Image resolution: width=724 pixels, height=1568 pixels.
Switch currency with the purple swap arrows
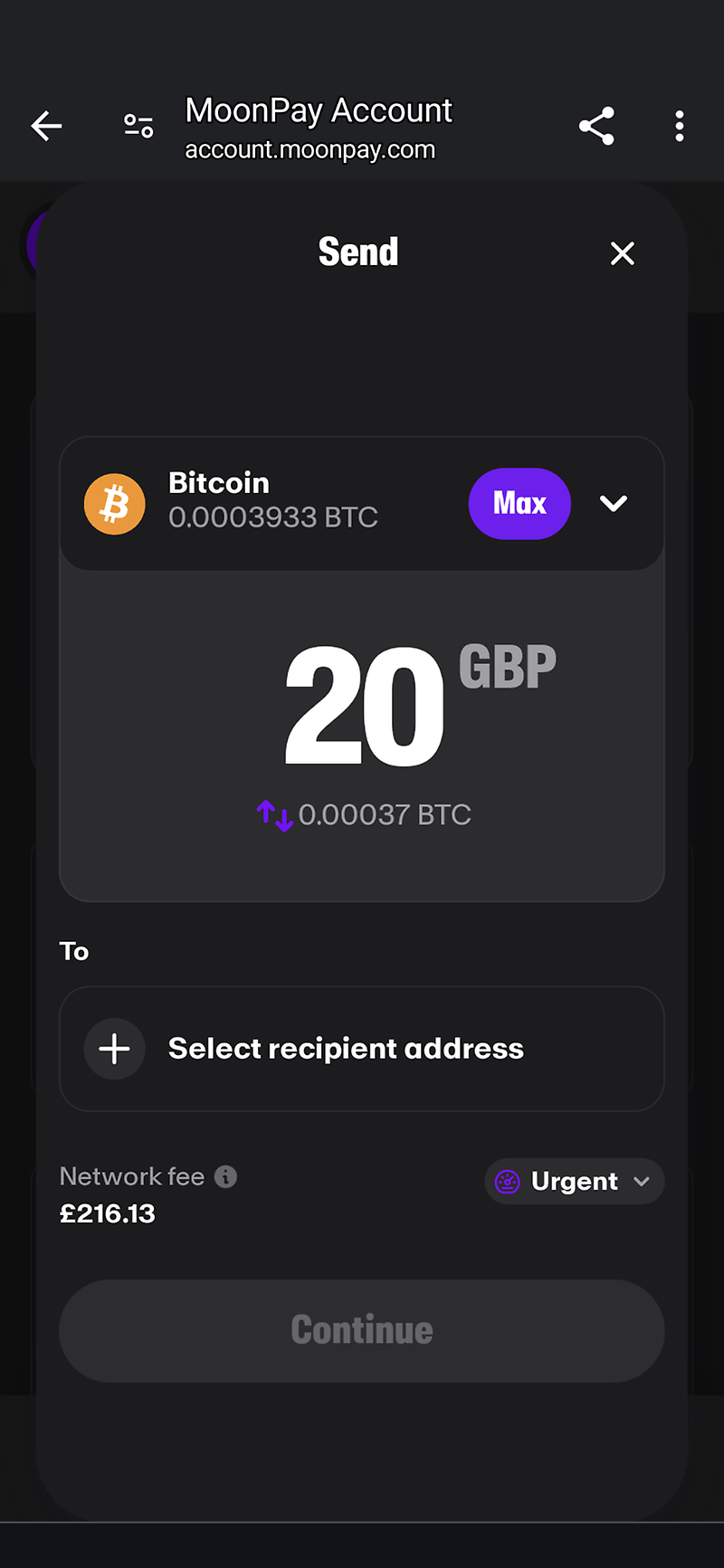[275, 815]
